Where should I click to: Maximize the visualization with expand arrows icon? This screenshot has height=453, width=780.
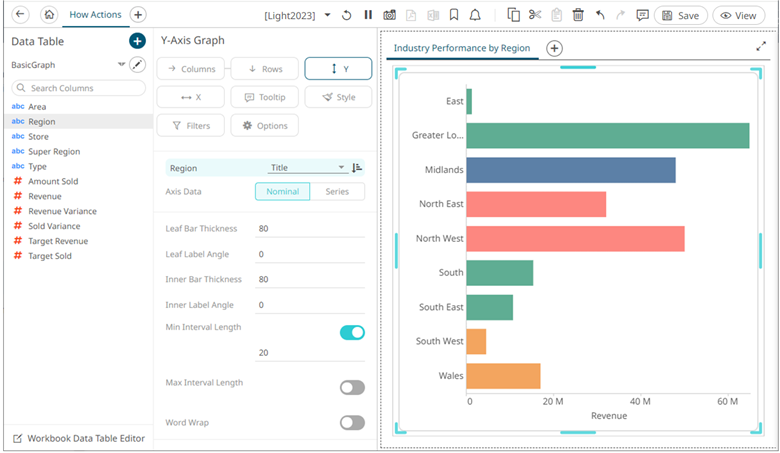coord(761,46)
